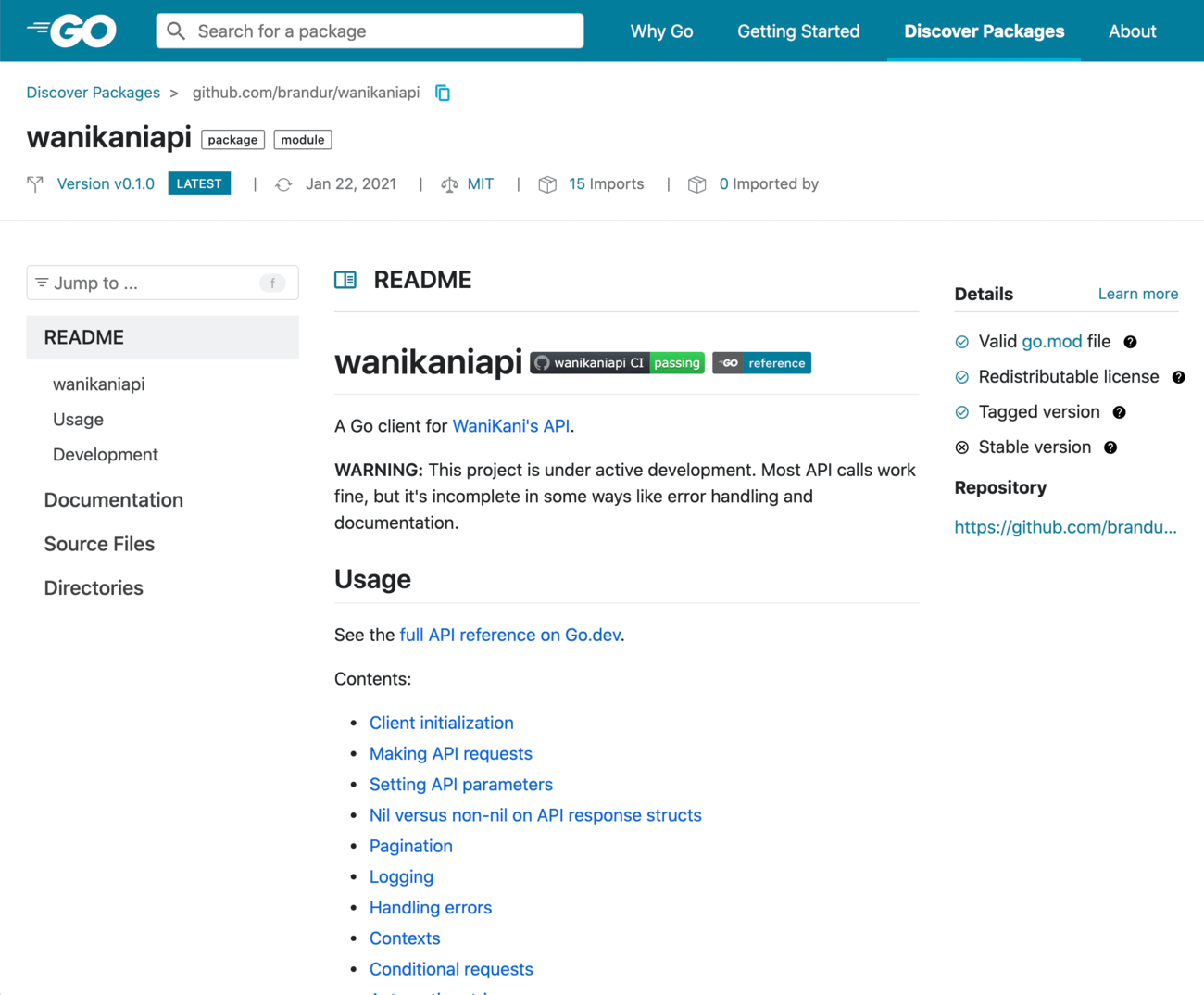
Task: Expand the Documentation section in sidebar
Action: [x=113, y=499]
